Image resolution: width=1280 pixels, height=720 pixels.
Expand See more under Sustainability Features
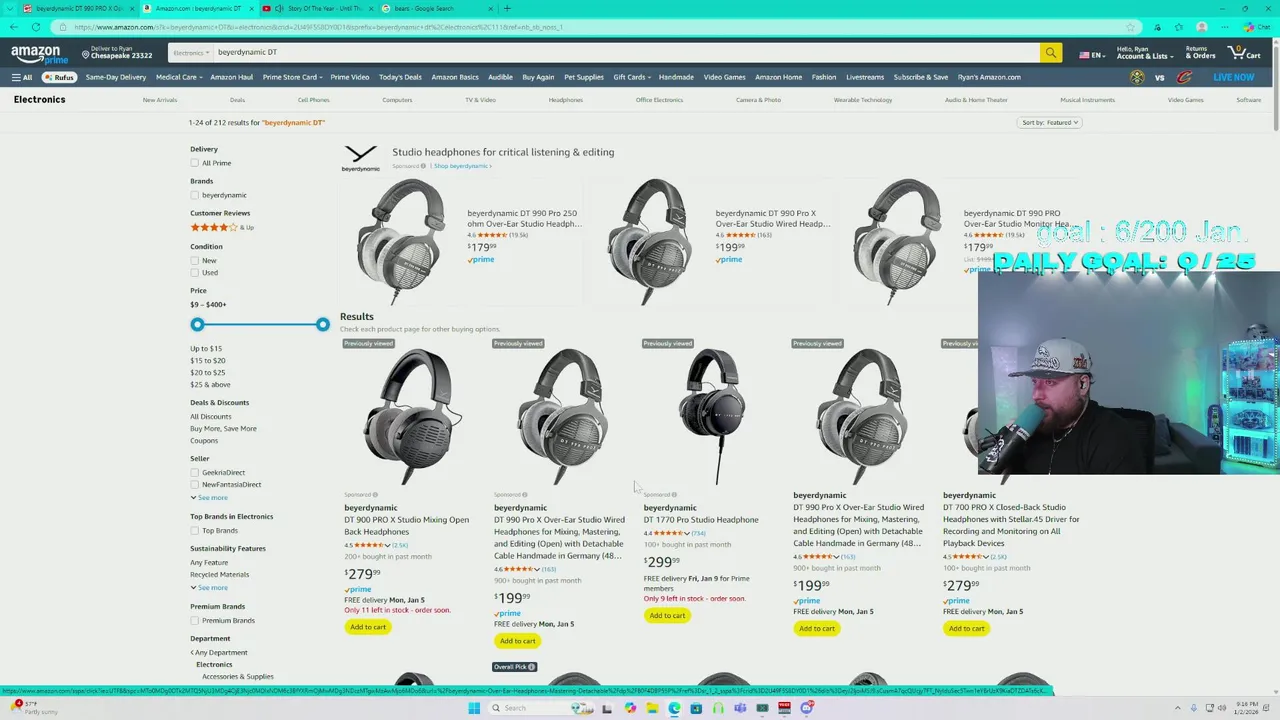209,587
